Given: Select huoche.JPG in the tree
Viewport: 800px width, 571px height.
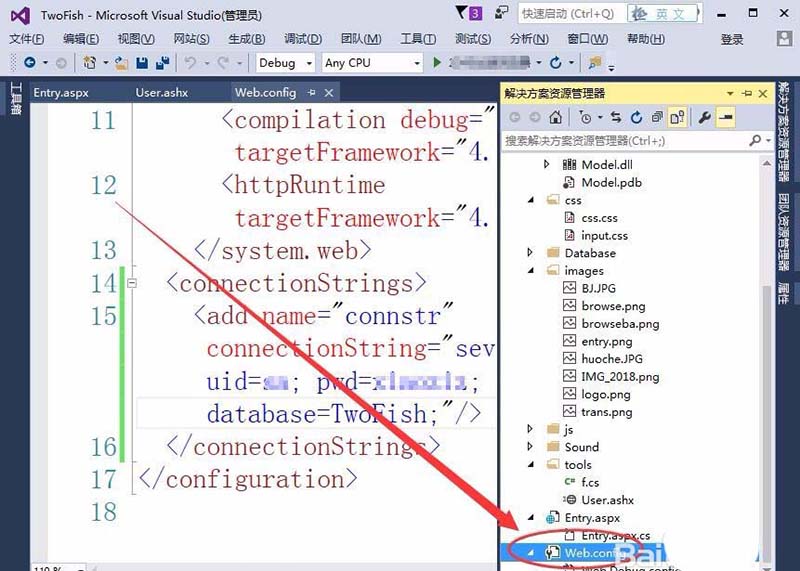Looking at the screenshot, I should pyautogui.click(x=612, y=359).
